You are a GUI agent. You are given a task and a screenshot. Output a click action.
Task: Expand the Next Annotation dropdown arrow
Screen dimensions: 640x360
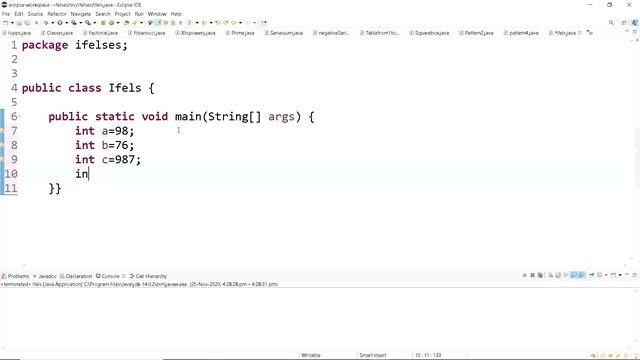197,23
